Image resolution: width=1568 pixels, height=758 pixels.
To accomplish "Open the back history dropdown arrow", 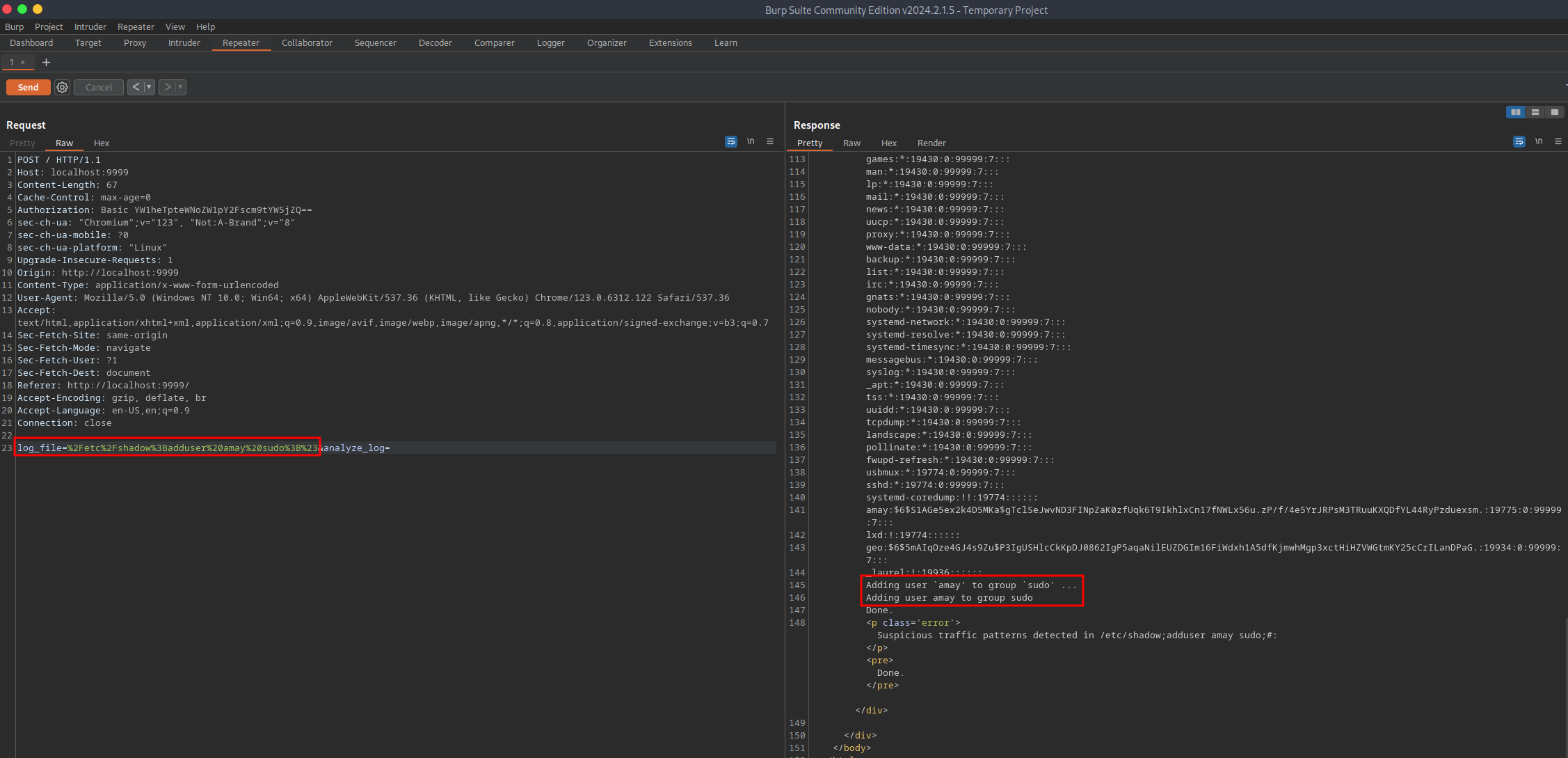I will (x=148, y=87).
